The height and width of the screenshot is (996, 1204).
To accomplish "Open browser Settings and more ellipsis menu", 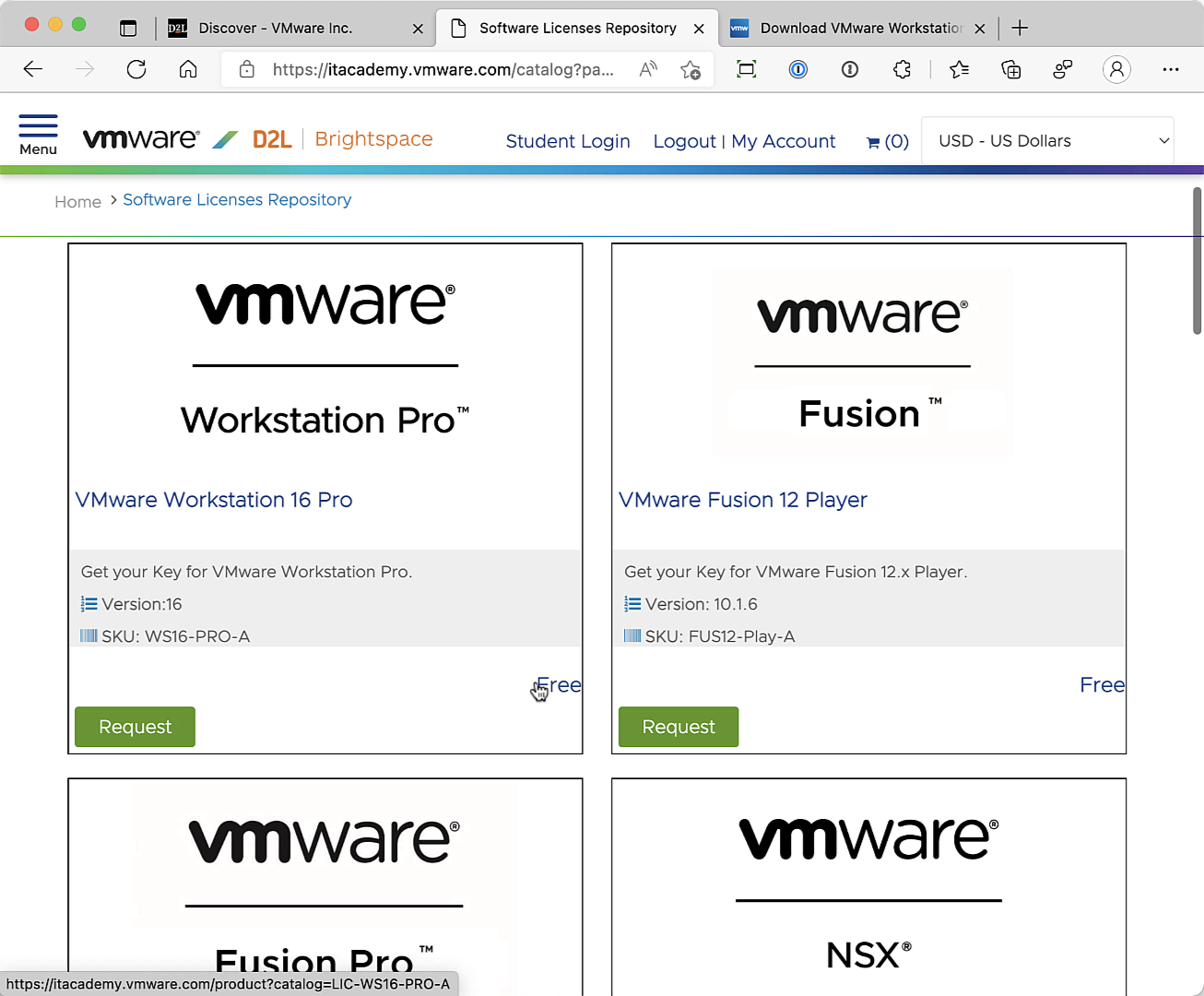I will (1171, 69).
